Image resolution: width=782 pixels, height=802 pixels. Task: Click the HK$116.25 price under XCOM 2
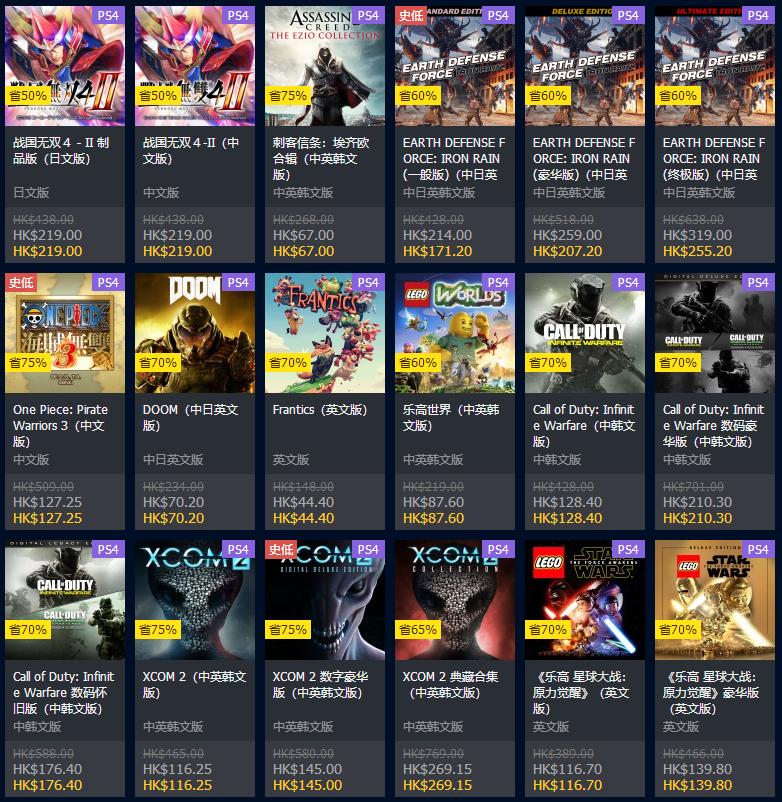(177, 785)
